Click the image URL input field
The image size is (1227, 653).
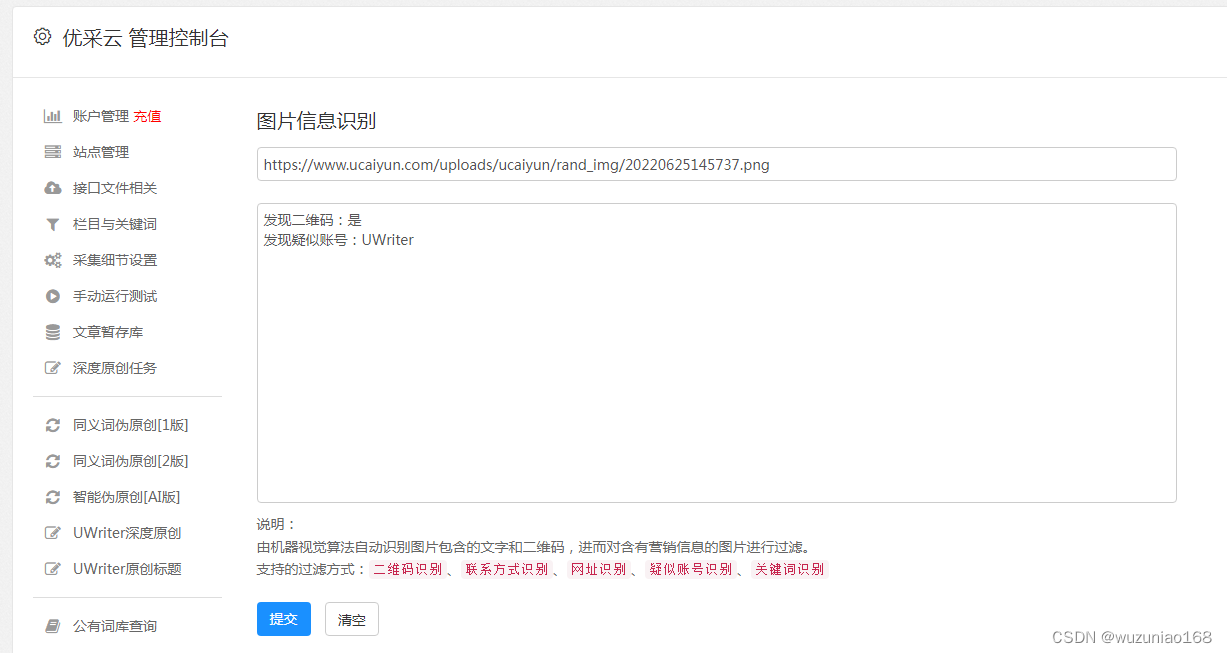pos(716,164)
